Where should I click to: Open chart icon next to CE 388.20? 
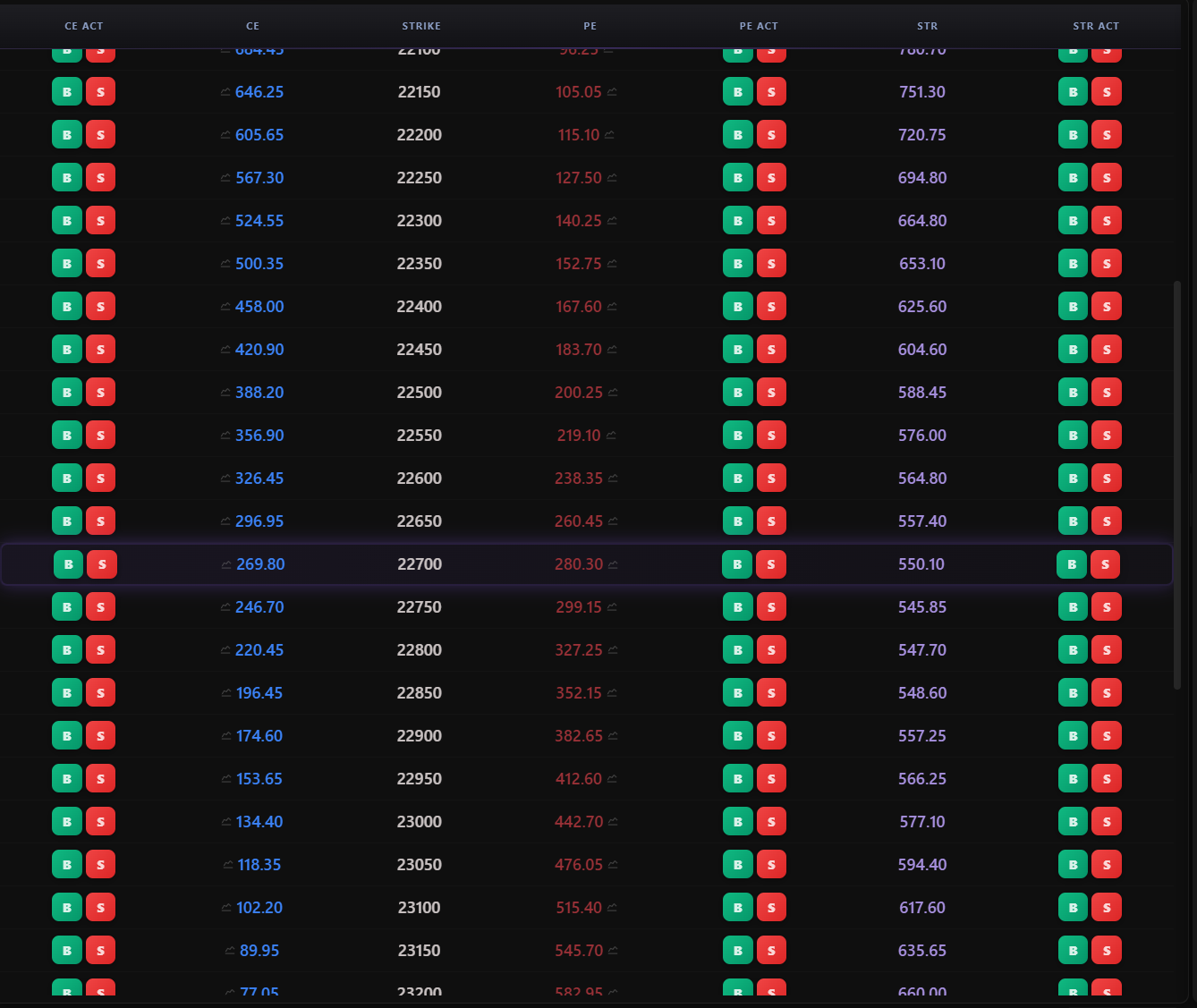coord(225,393)
